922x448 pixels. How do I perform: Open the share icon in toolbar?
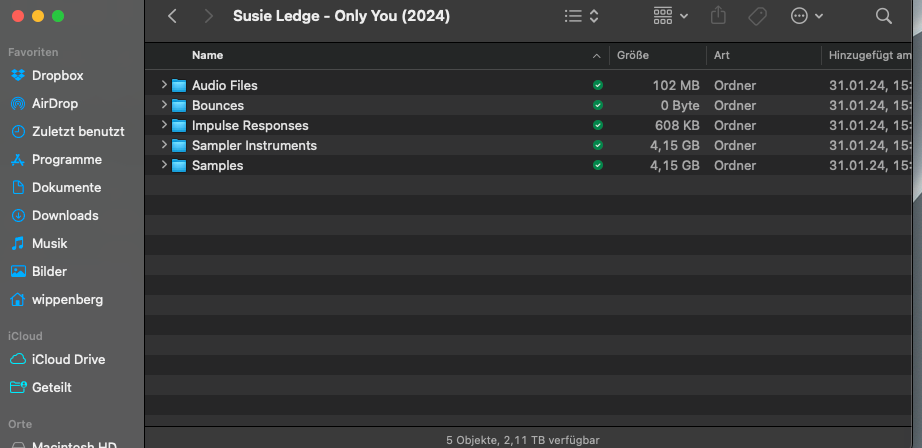pos(718,16)
